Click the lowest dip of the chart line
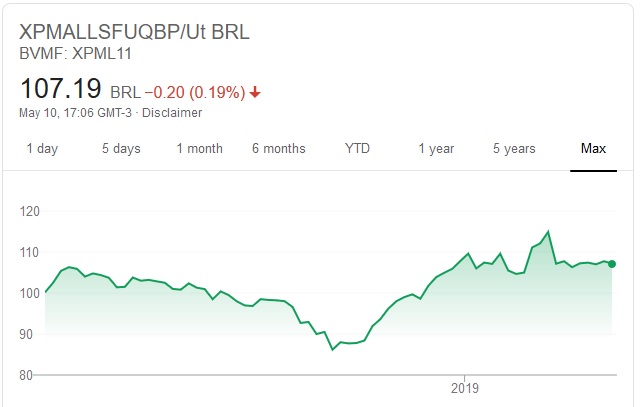 333,349
